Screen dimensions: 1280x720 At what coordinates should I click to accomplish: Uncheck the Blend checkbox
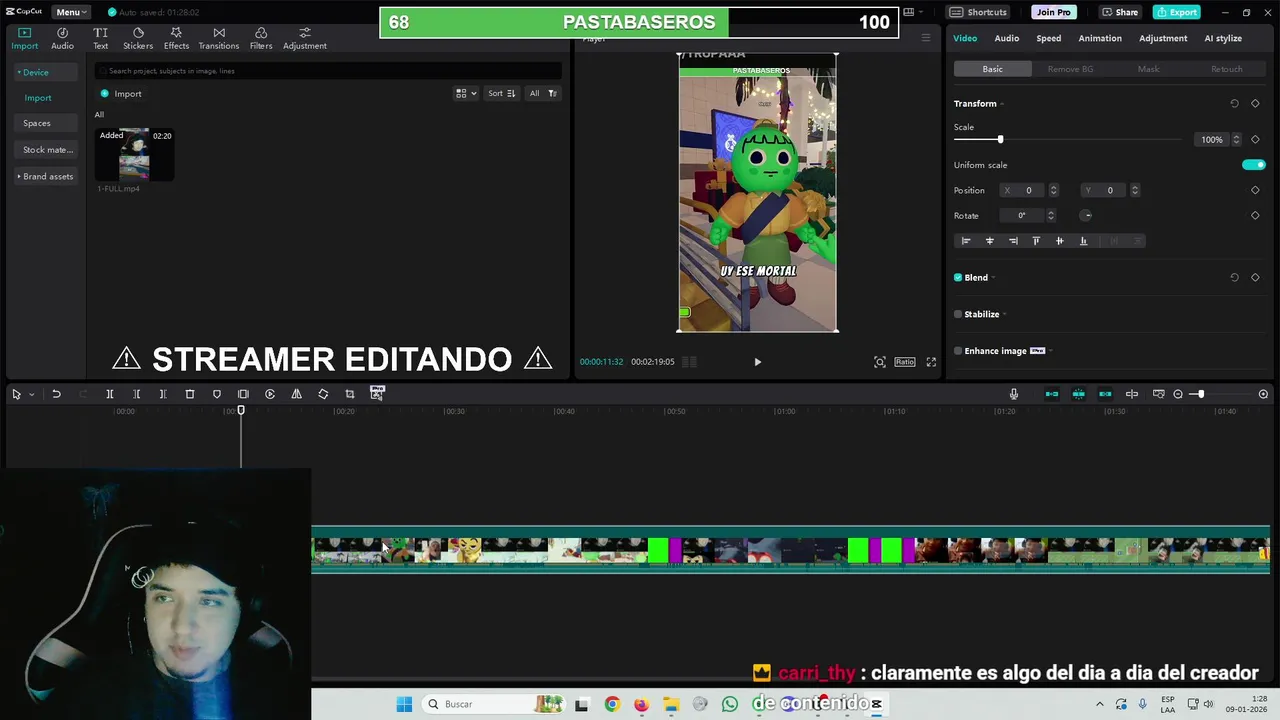point(958,278)
